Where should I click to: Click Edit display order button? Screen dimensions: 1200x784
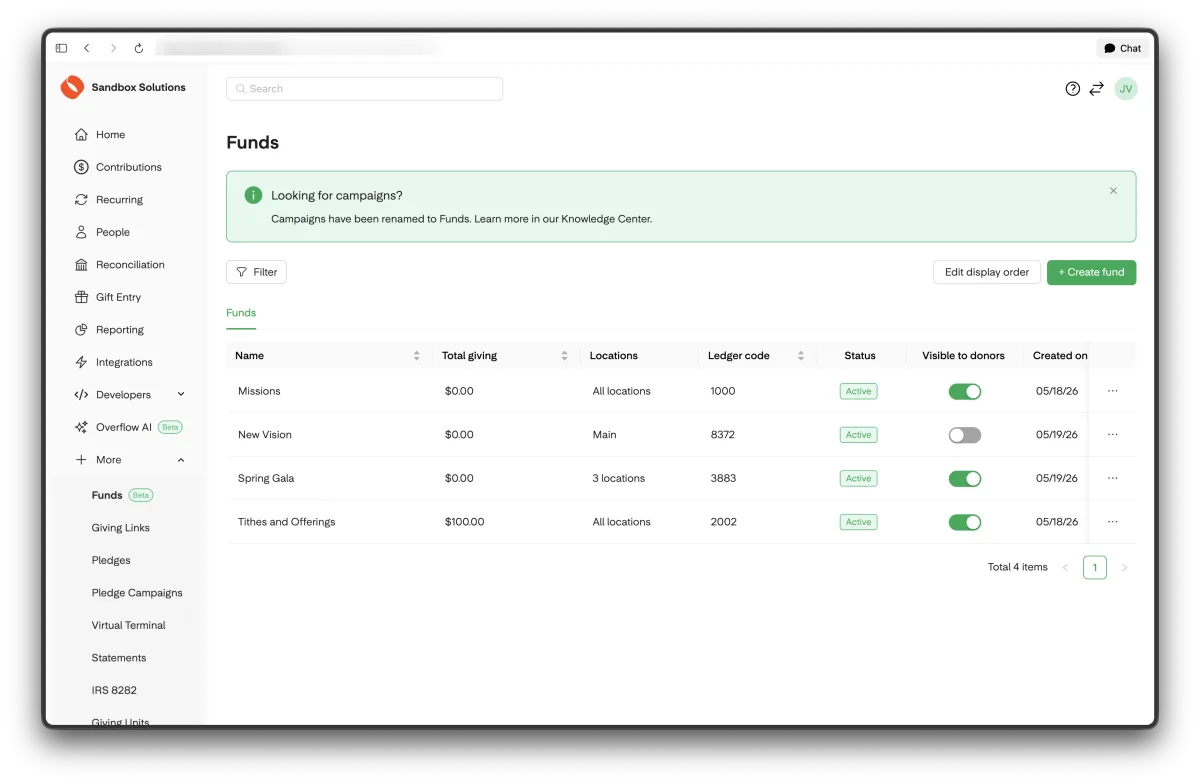987,272
